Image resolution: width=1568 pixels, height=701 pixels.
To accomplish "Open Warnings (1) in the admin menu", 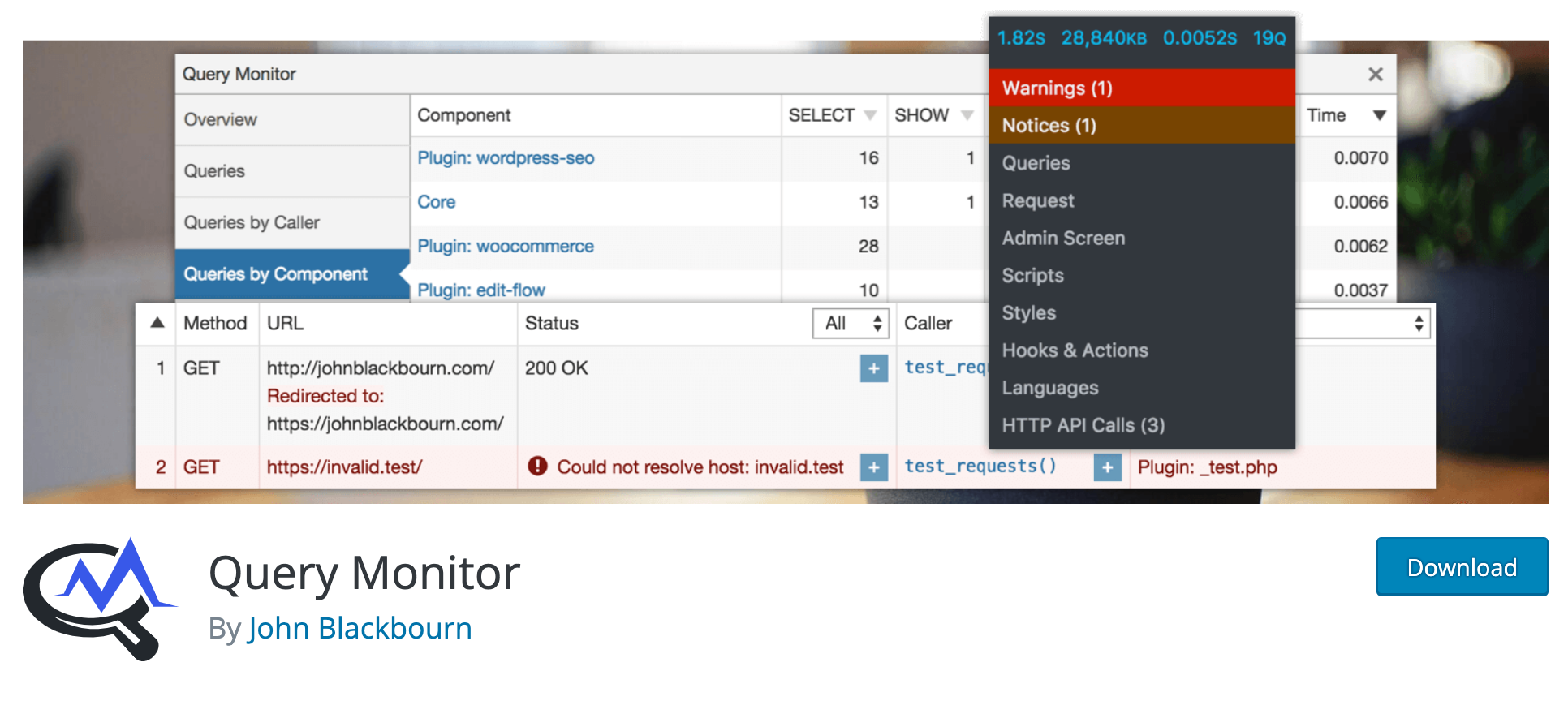I will pyautogui.click(x=1057, y=88).
